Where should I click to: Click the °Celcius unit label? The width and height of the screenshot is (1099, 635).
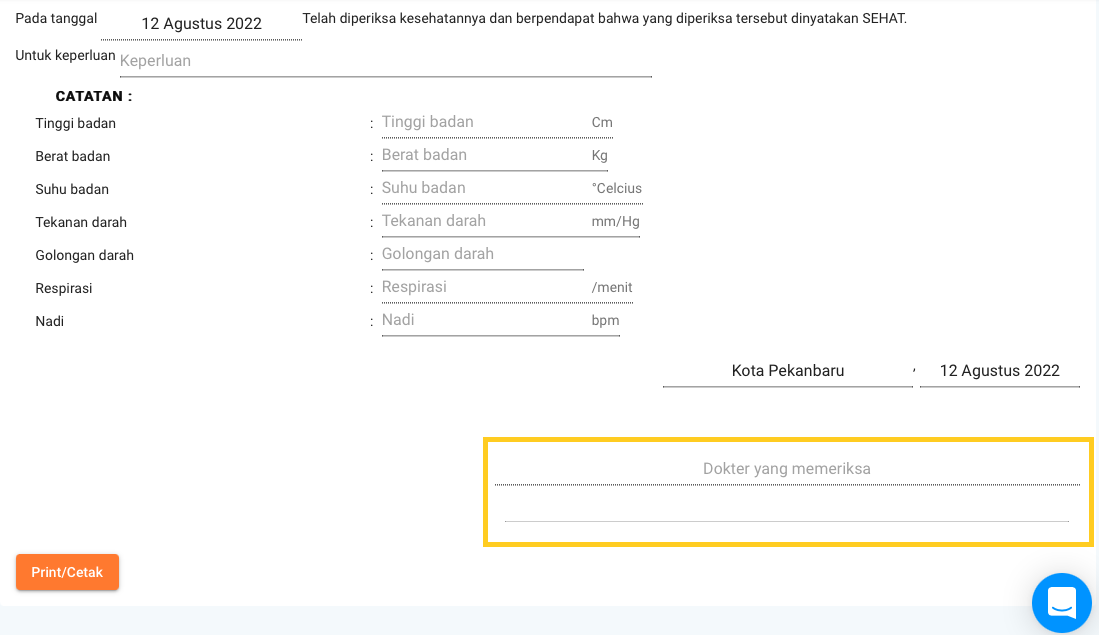[x=617, y=189]
